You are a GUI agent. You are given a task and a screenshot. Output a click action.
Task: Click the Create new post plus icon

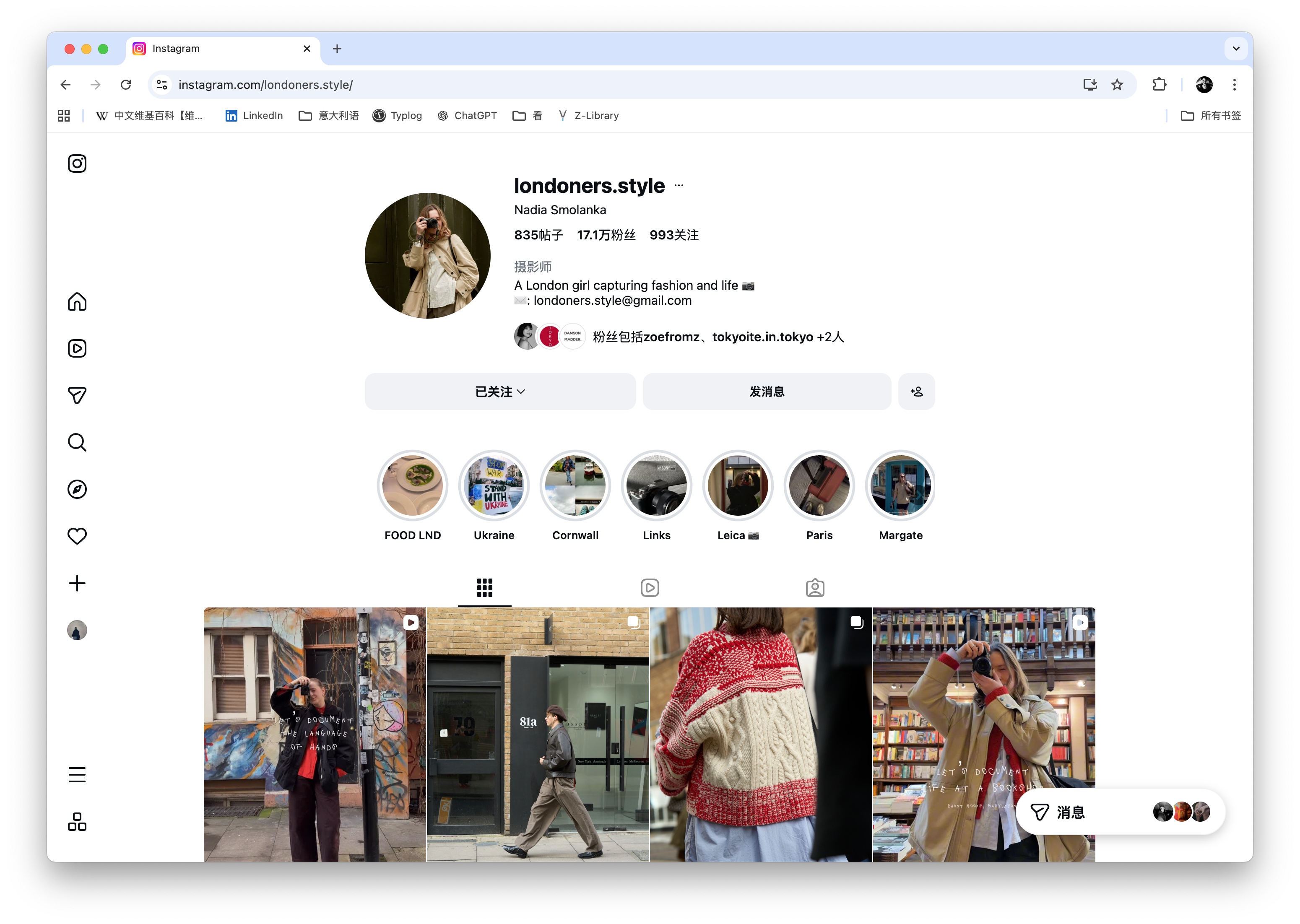77,583
